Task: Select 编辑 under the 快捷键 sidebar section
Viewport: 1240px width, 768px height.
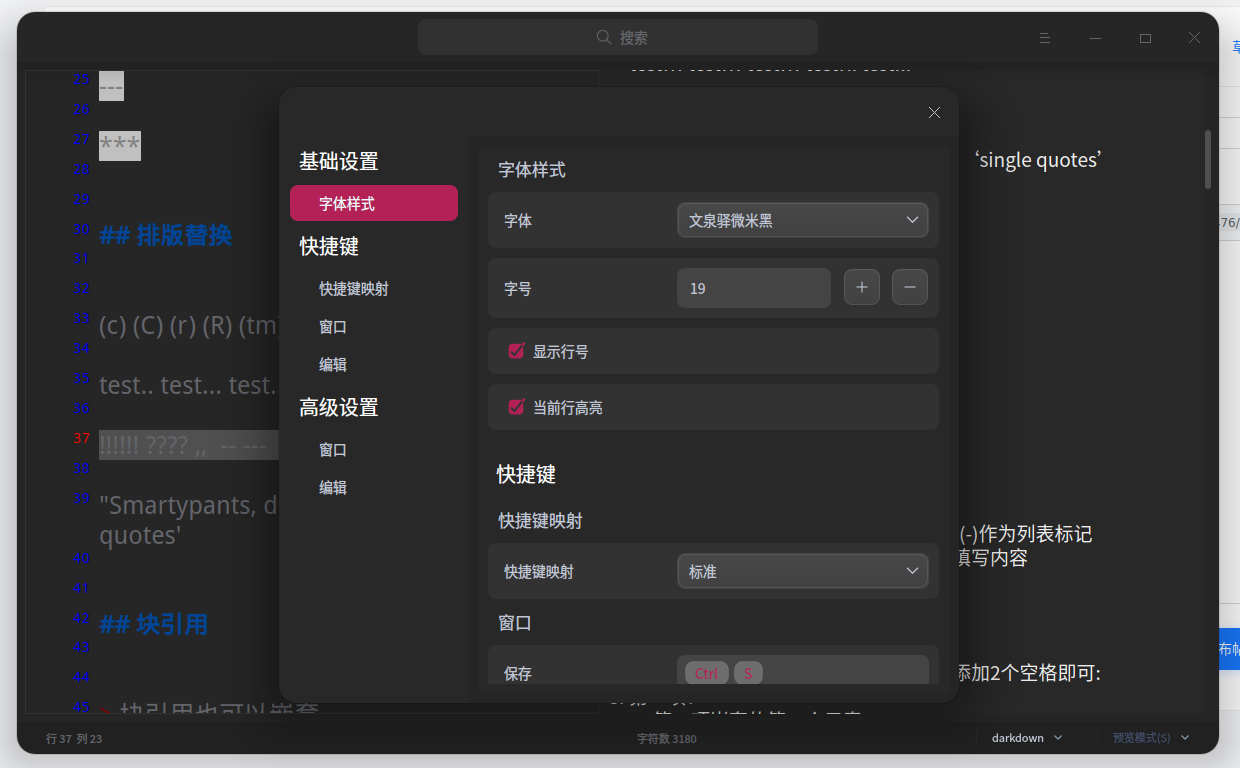Action: [x=333, y=365]
